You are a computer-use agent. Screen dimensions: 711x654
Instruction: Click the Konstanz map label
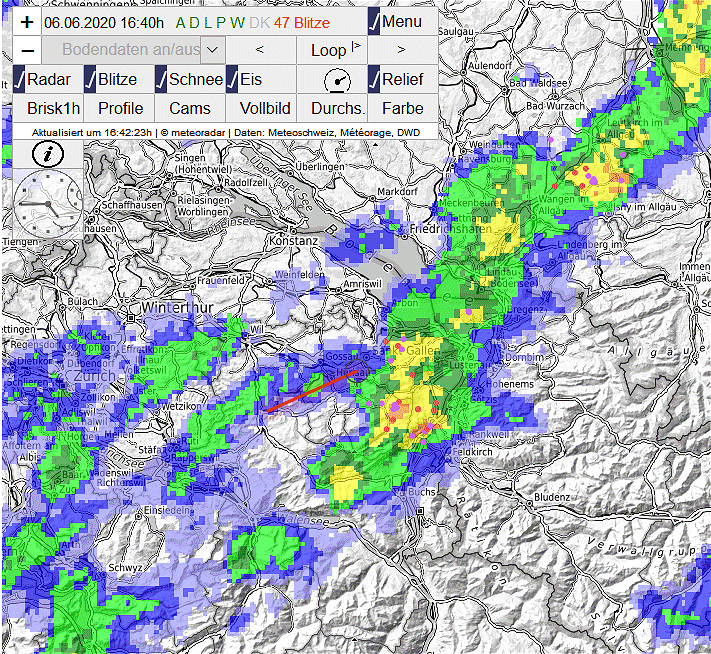(293, 240)
